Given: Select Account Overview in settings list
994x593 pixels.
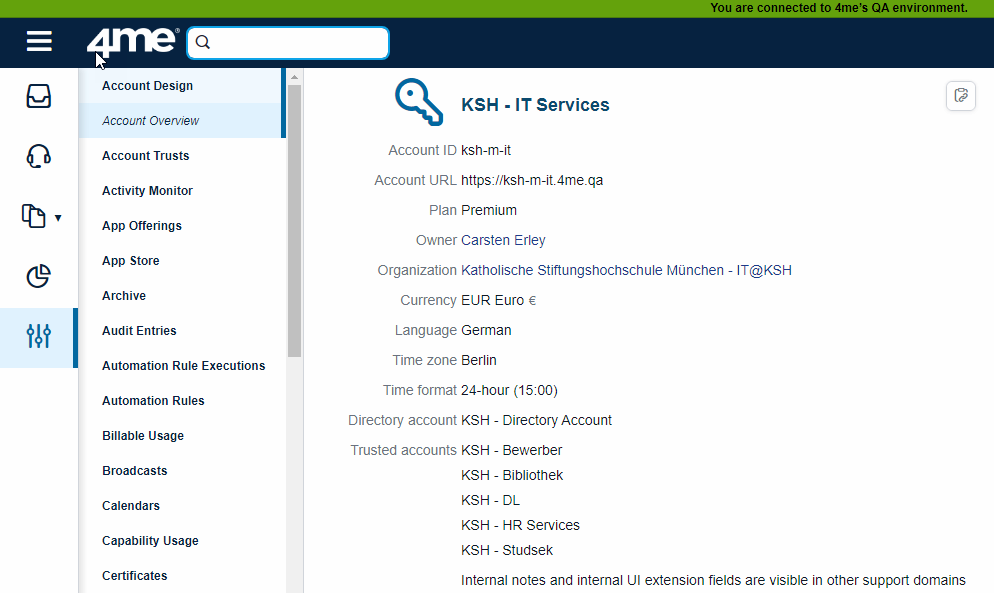Looking at the screenshot, I should tap(182, 121).
